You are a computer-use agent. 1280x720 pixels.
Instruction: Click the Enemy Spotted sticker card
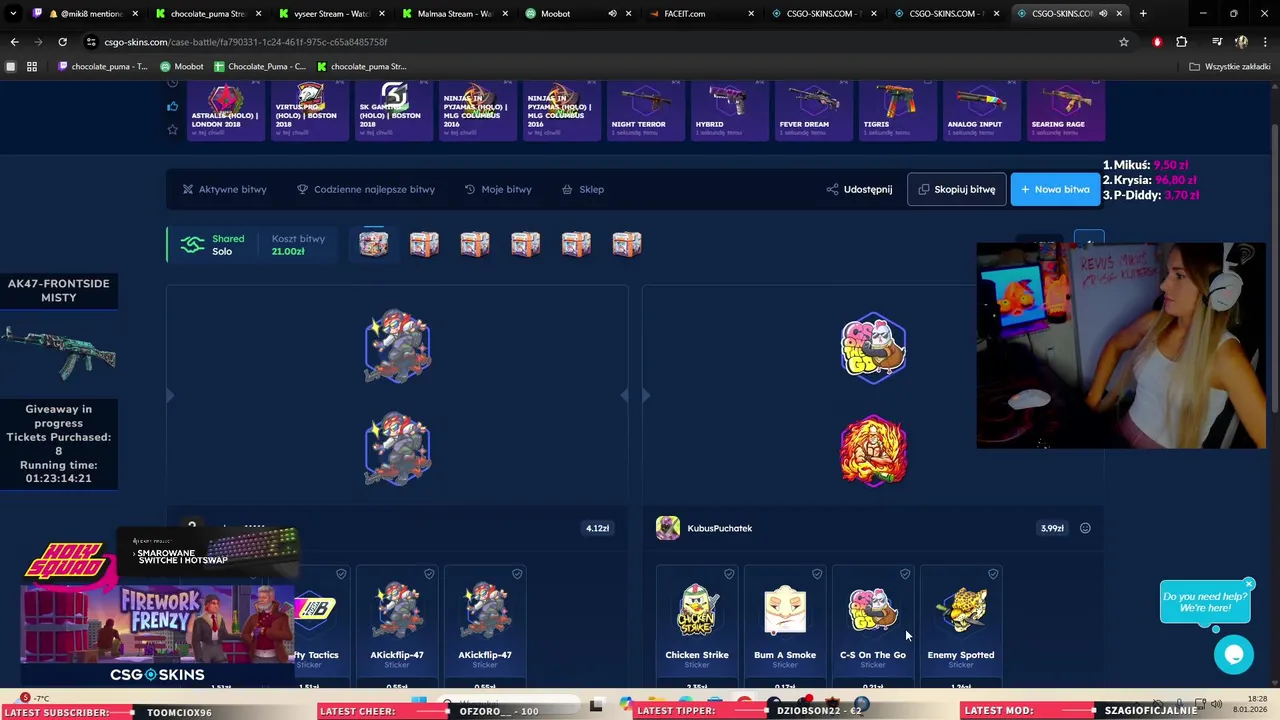[961, 625]
